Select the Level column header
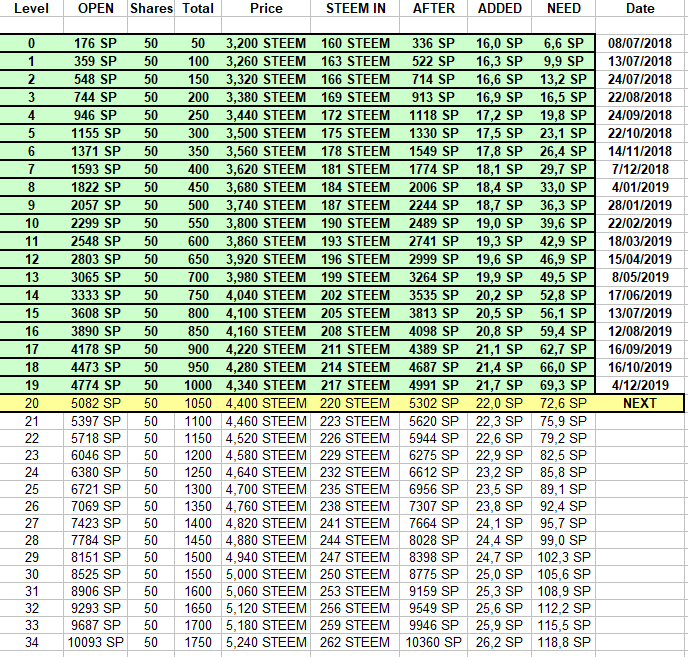 [31, 8]
